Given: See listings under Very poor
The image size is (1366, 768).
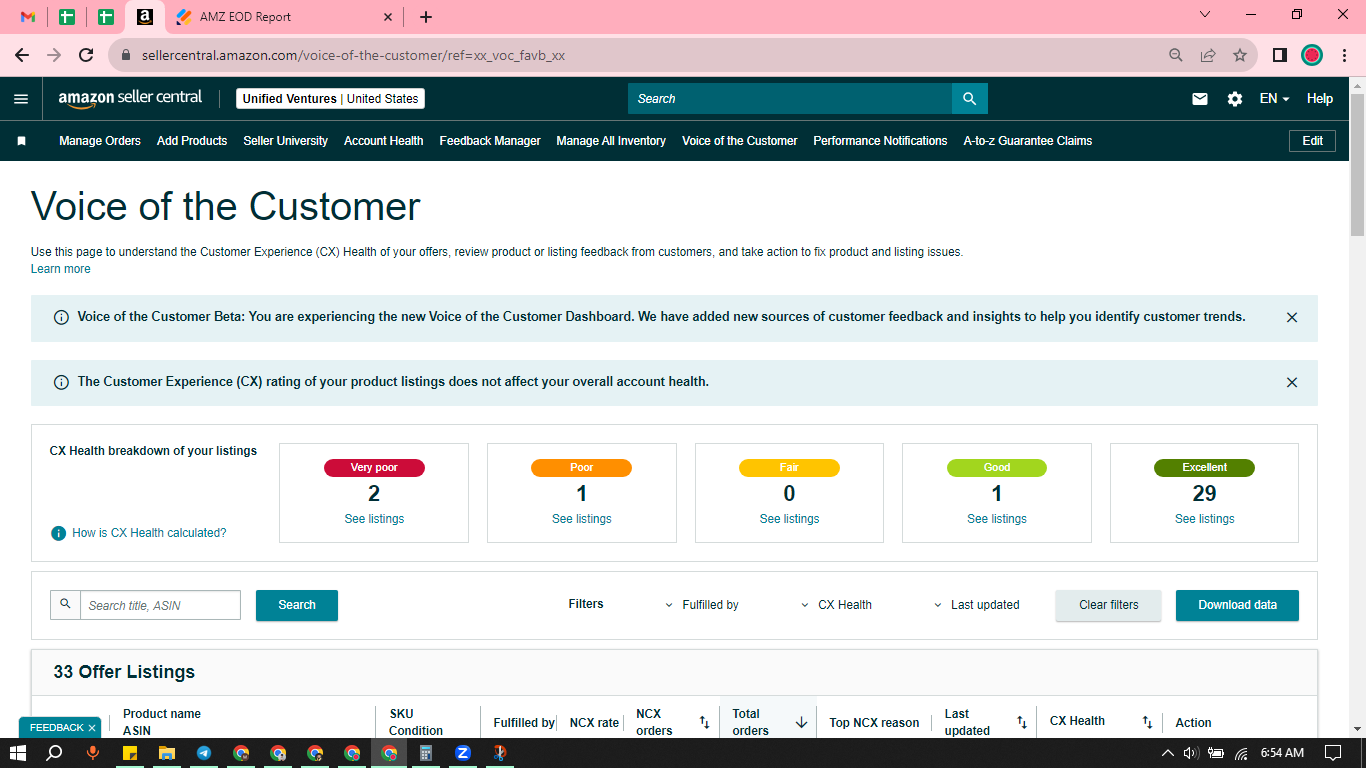Looking at the screenshot, I should point(374,519).
